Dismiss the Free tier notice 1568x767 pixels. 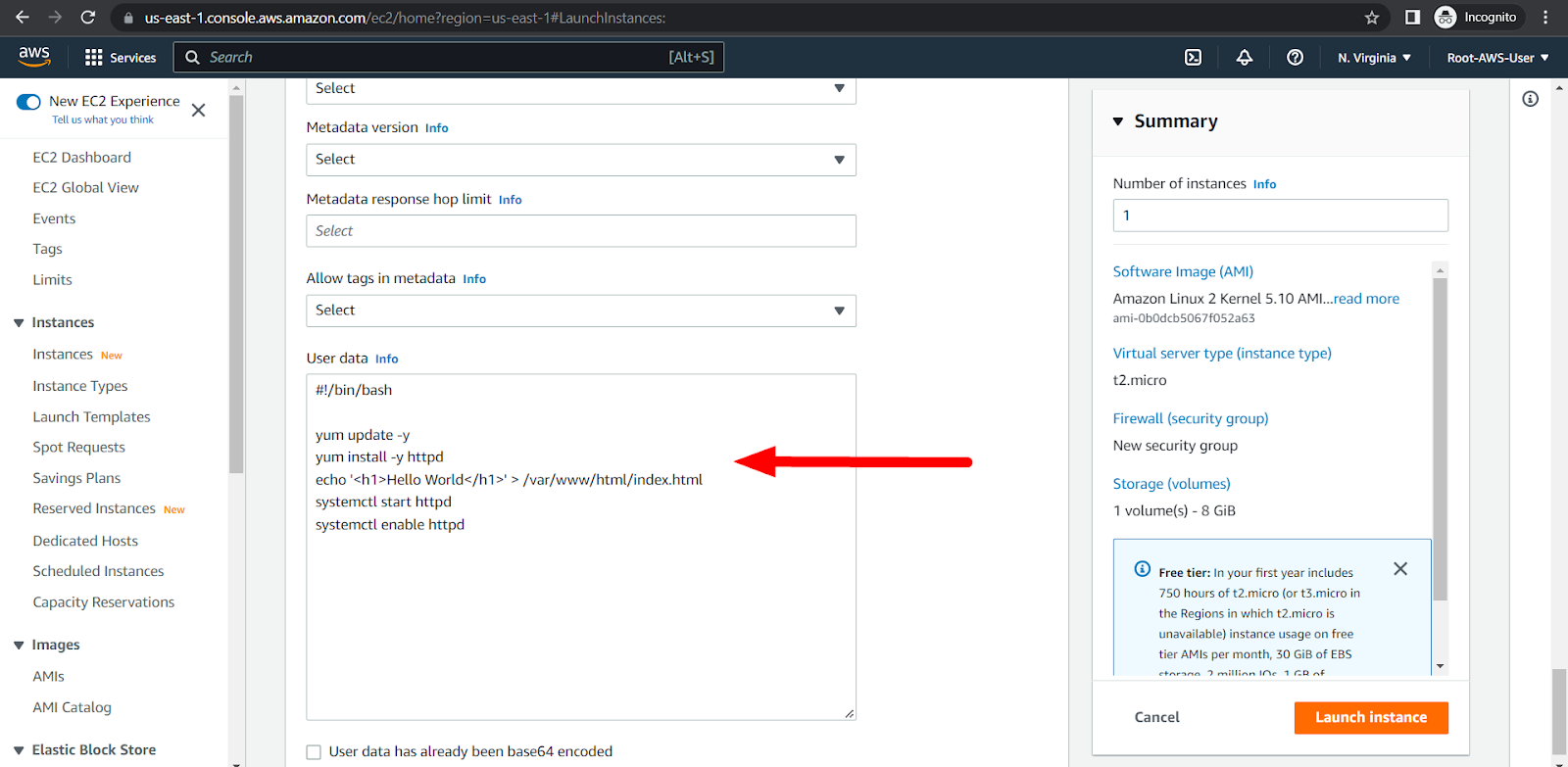tap(1400, 569)
